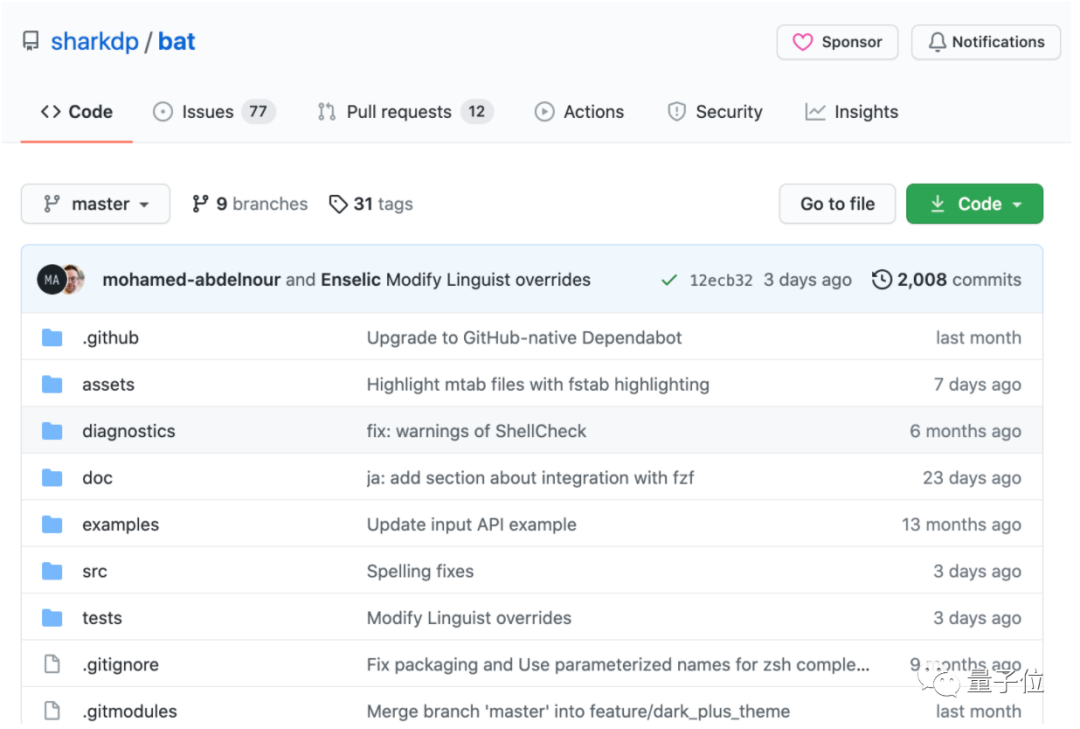Open 'Spelling fixes' commit message
1080x729 pixels.
[420, 572]
